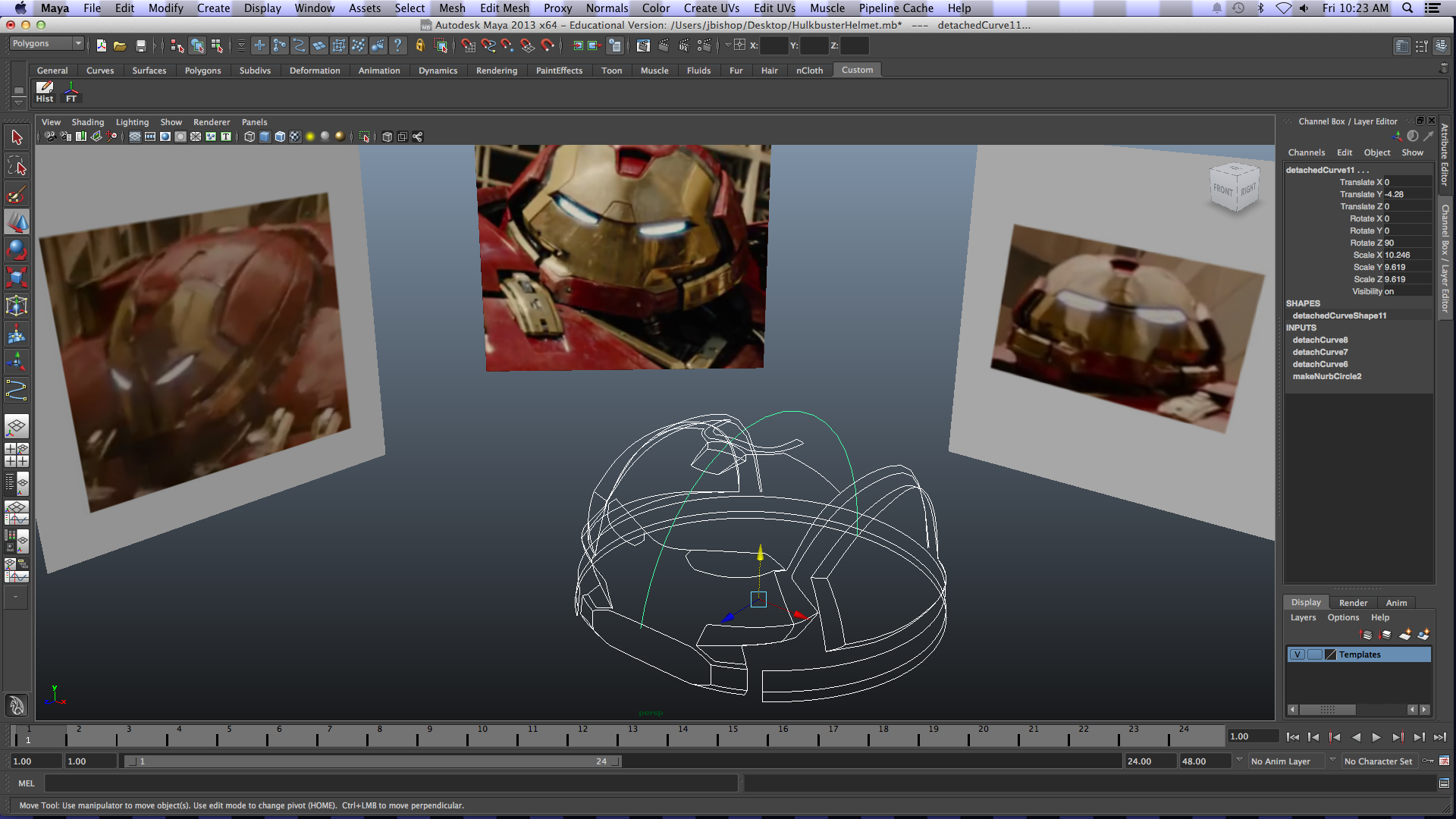Toggle Templates layer visibility V box
The image size is (1456, 819).
[x=1298, y=654]
